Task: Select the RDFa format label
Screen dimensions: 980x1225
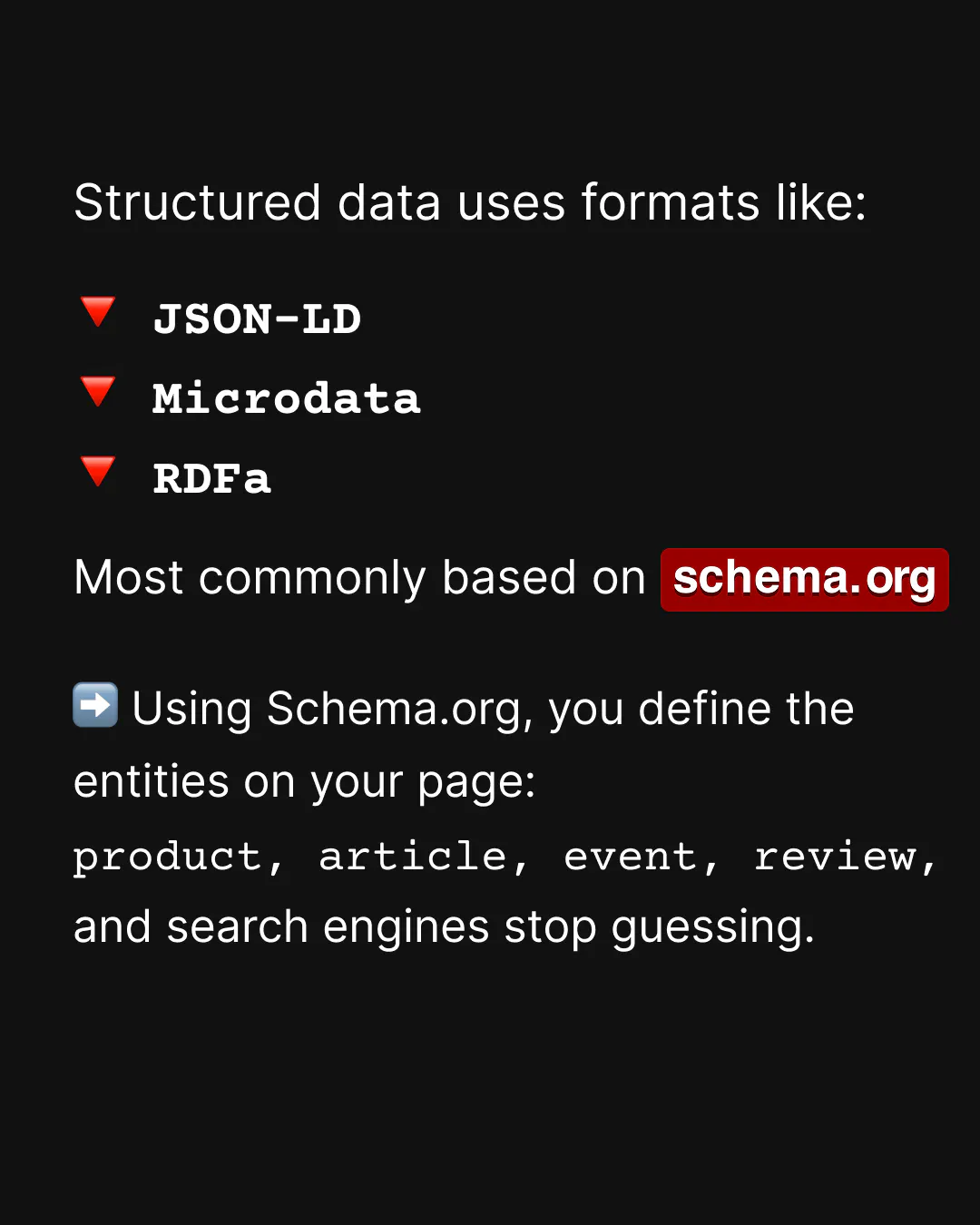Action: click(211, 479)
